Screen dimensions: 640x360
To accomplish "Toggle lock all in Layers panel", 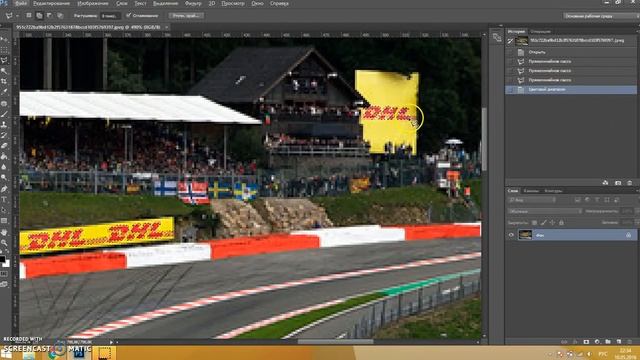I will pos(562,222).
